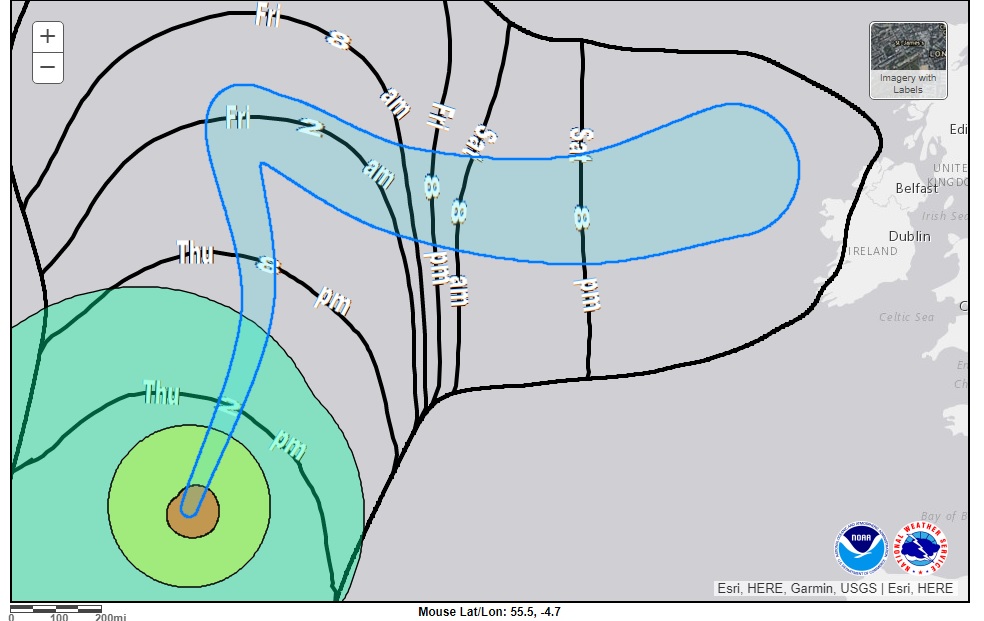This screenshot has height=621, width=984.
Task: Click the zoom out minus button
Action: 48,69
